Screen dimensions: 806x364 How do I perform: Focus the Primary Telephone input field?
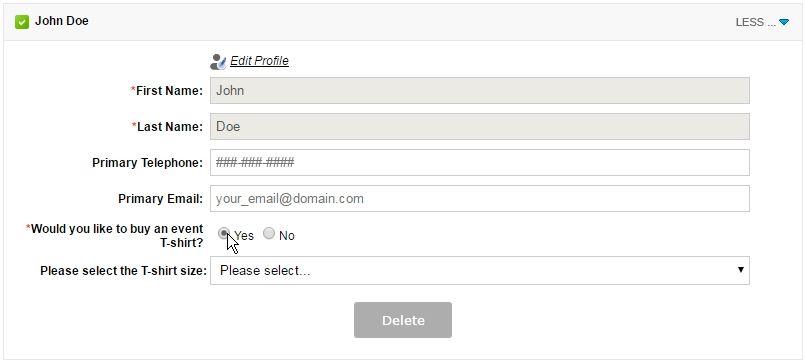point(480,162)
